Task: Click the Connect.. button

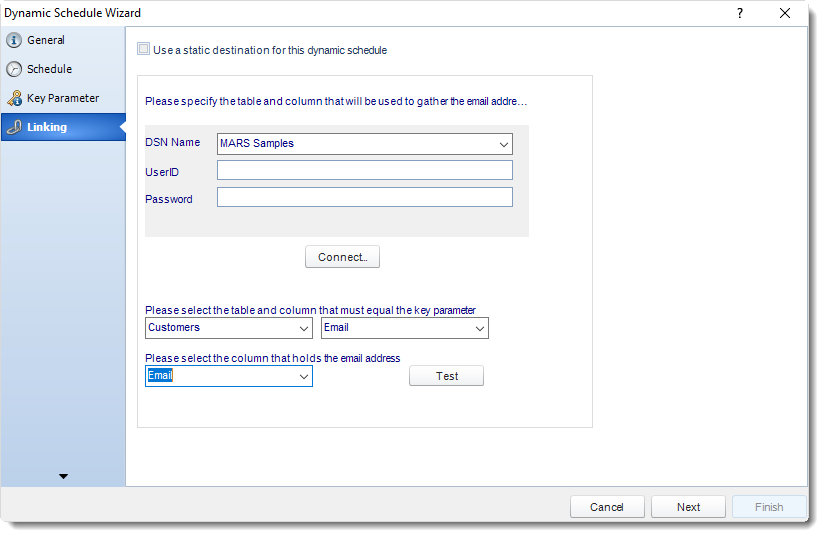Action: (342, 257)
